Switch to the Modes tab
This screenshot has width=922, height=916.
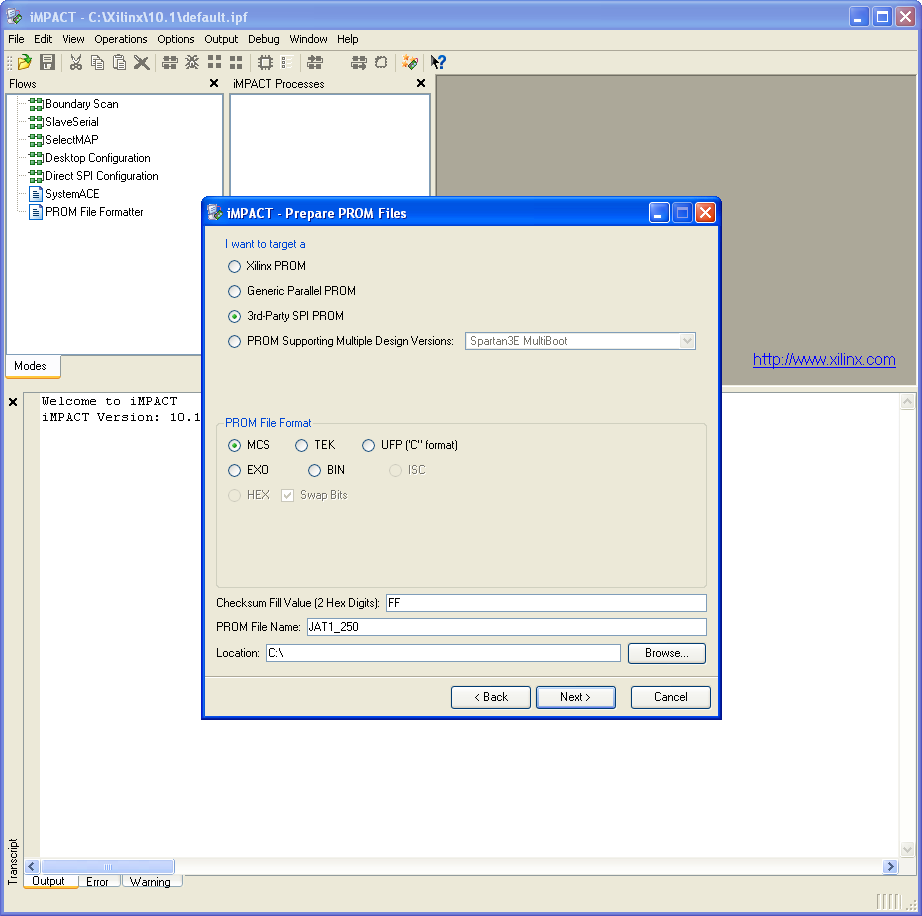(31, 366)
